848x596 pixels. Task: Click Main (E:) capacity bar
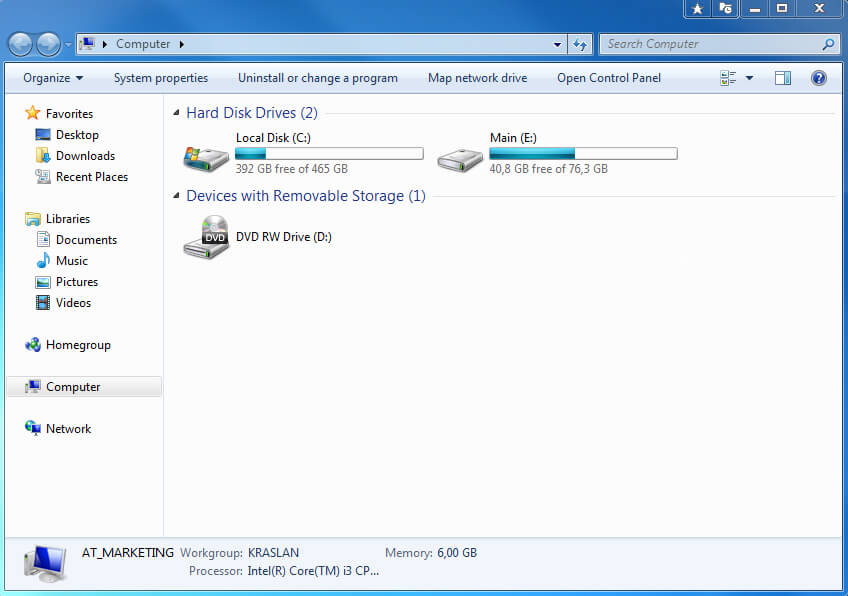(583, 154)
